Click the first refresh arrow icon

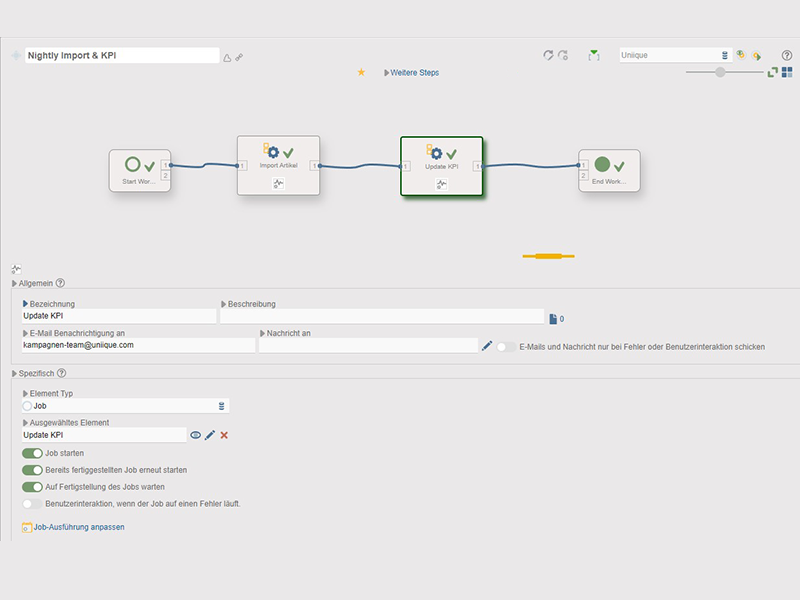pos(548,55)
